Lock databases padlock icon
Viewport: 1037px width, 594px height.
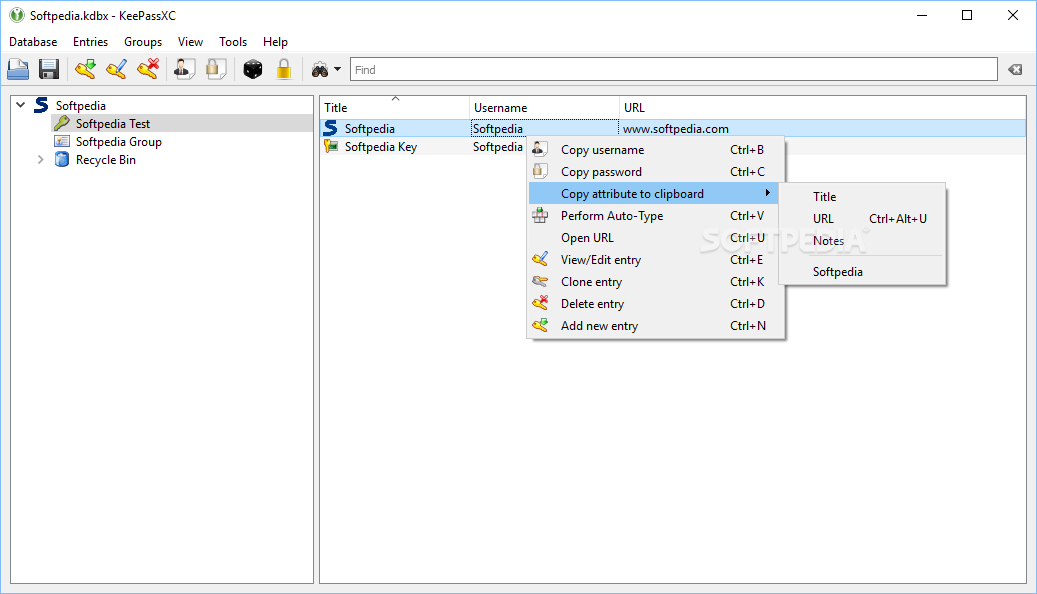(284, 69)
